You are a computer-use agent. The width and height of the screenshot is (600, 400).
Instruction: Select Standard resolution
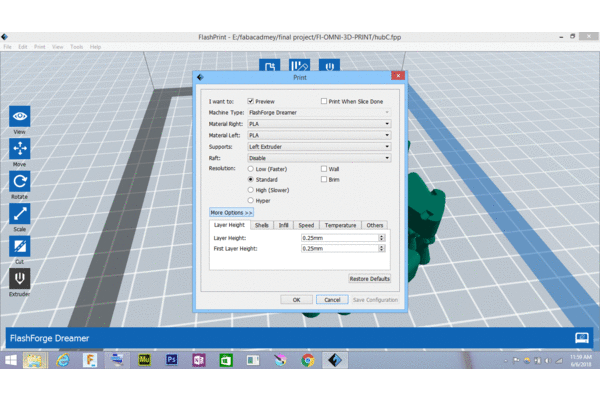tap(251, 179)
